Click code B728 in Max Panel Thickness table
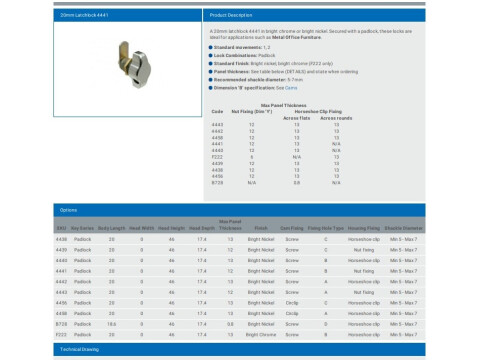Screen dimensions: 480x360 (x=217, y=183)
